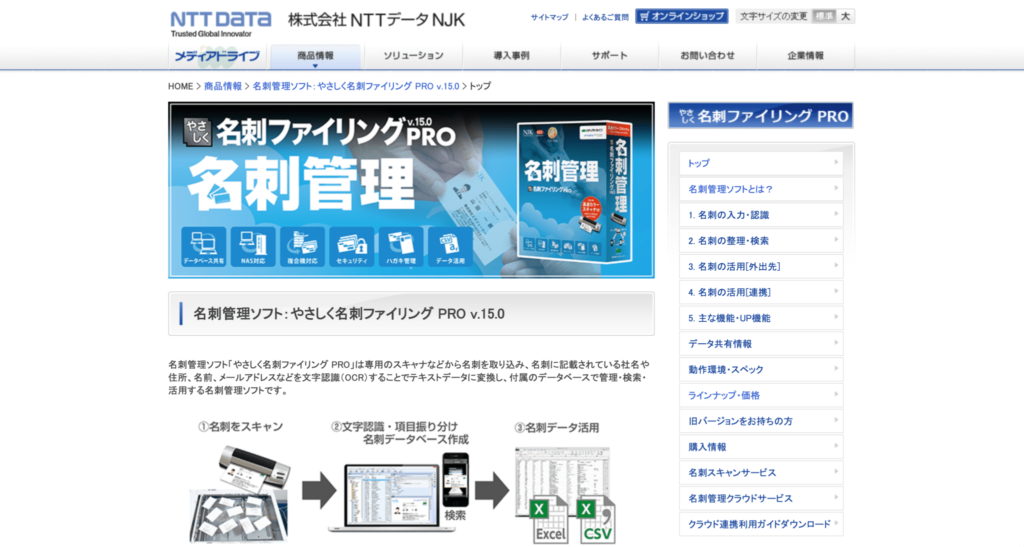1024x547 pixels.
Task: Select 購入情報 in sidebar
Action: pyautogui.click(x=761, y=446)
